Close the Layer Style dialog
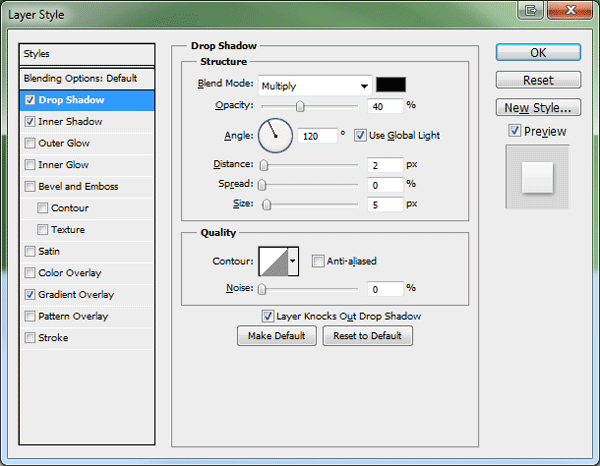Screen dimensions: 600x466 [570, 10]
